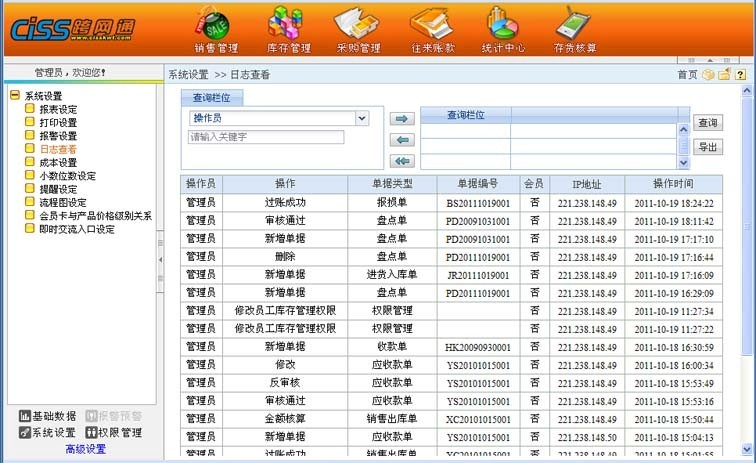Collapse the left sidebar with the splitter handle
This screenshot has width=756, height=463.
(x=160, y=260)
